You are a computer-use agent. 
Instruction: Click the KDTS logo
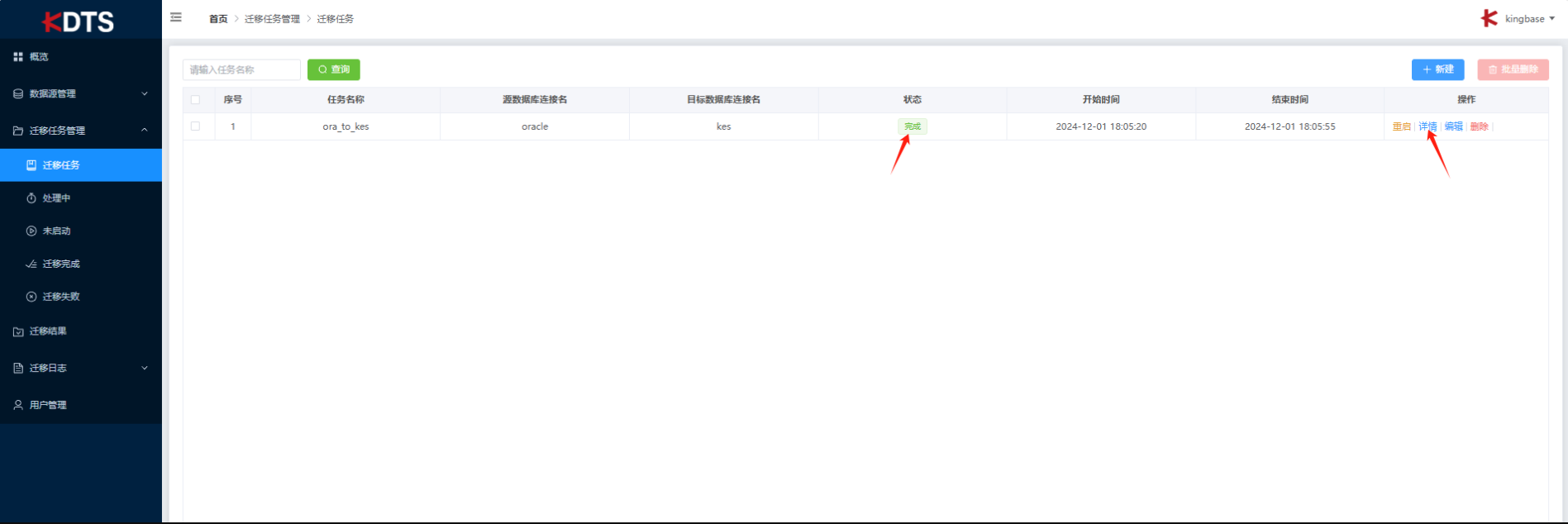click(x=79, y=21)
